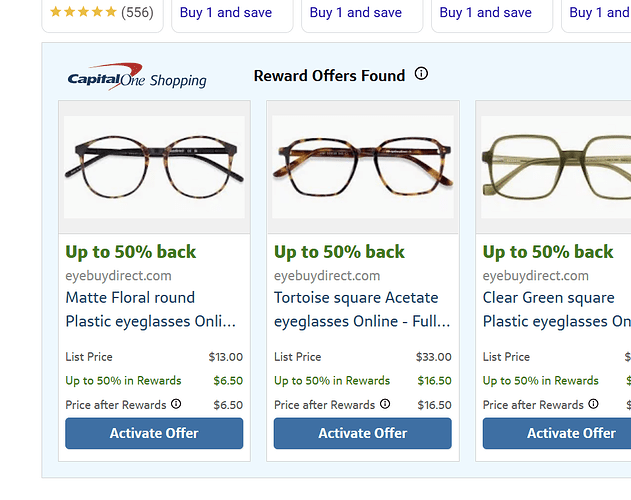Click third Buy 1 and save link

click(485, 13)
